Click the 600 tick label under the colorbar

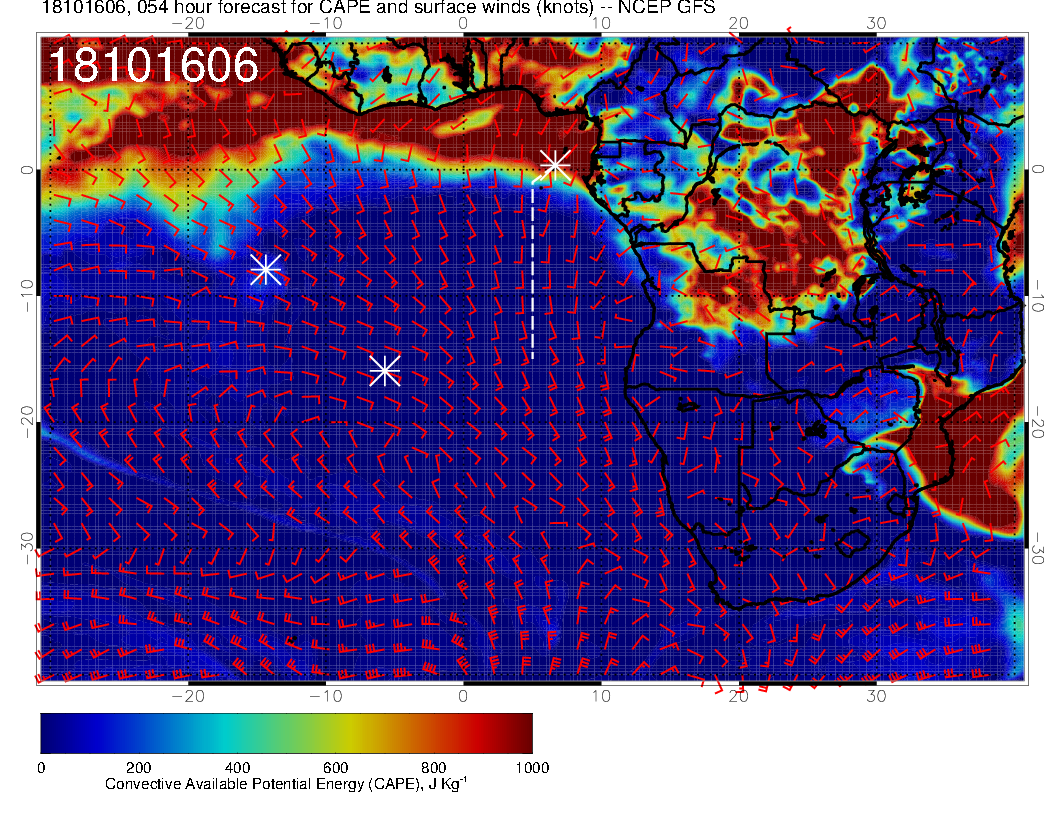(335, 768)
